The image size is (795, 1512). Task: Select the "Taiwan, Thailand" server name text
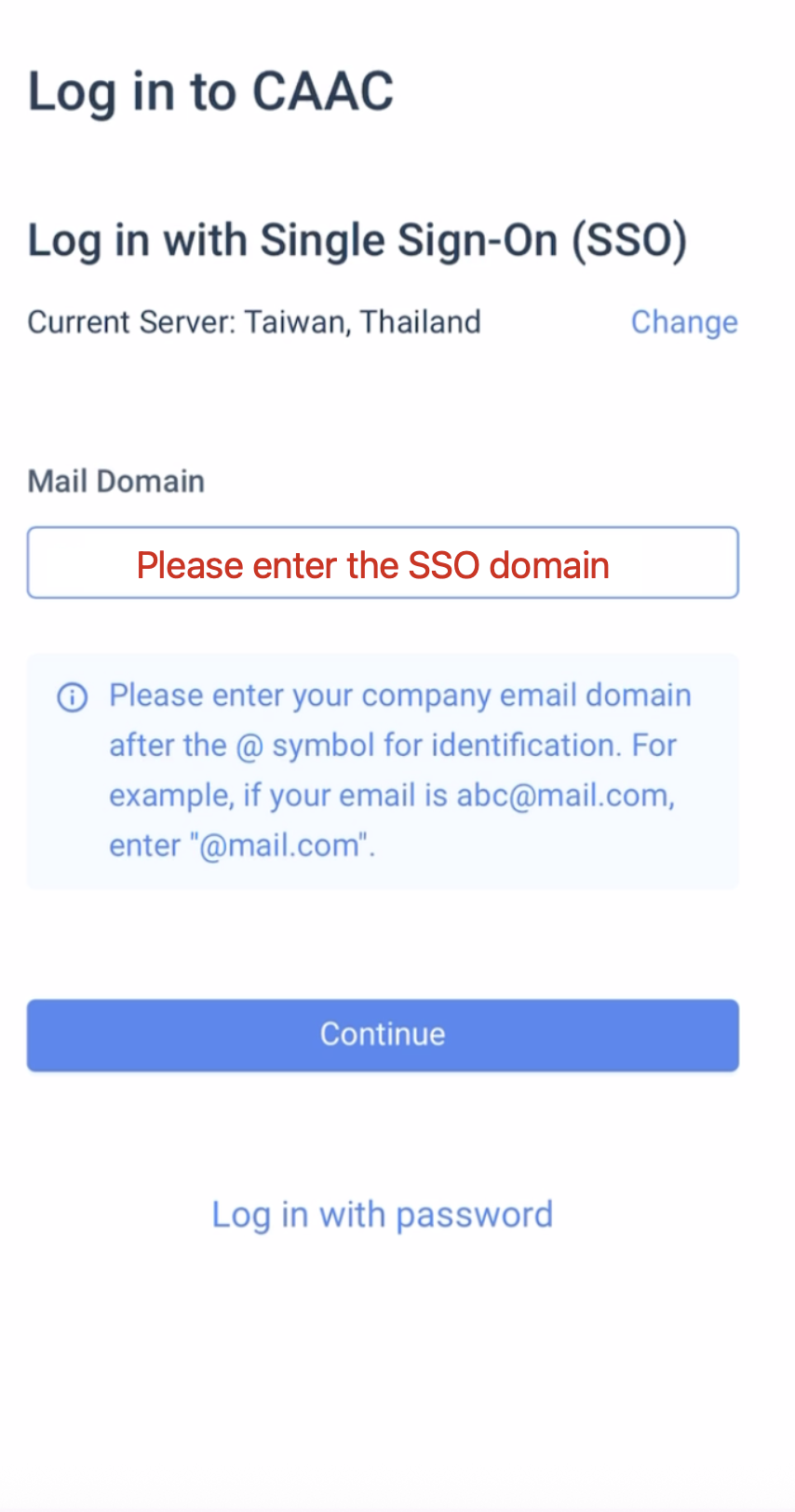(x=363, y=322)
